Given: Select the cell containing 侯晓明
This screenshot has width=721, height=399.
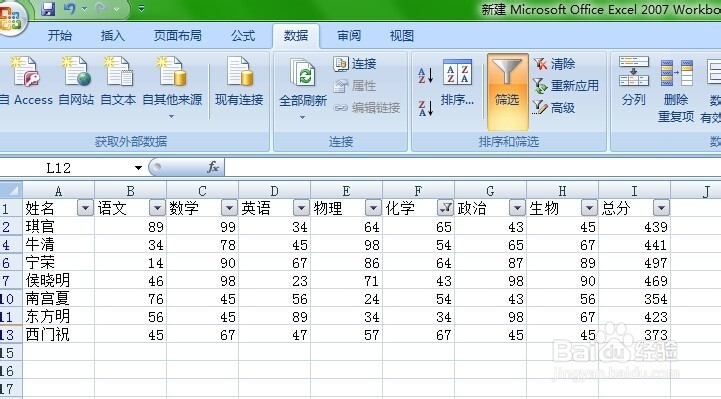Looking at the screenshot, I should [58, 280].
